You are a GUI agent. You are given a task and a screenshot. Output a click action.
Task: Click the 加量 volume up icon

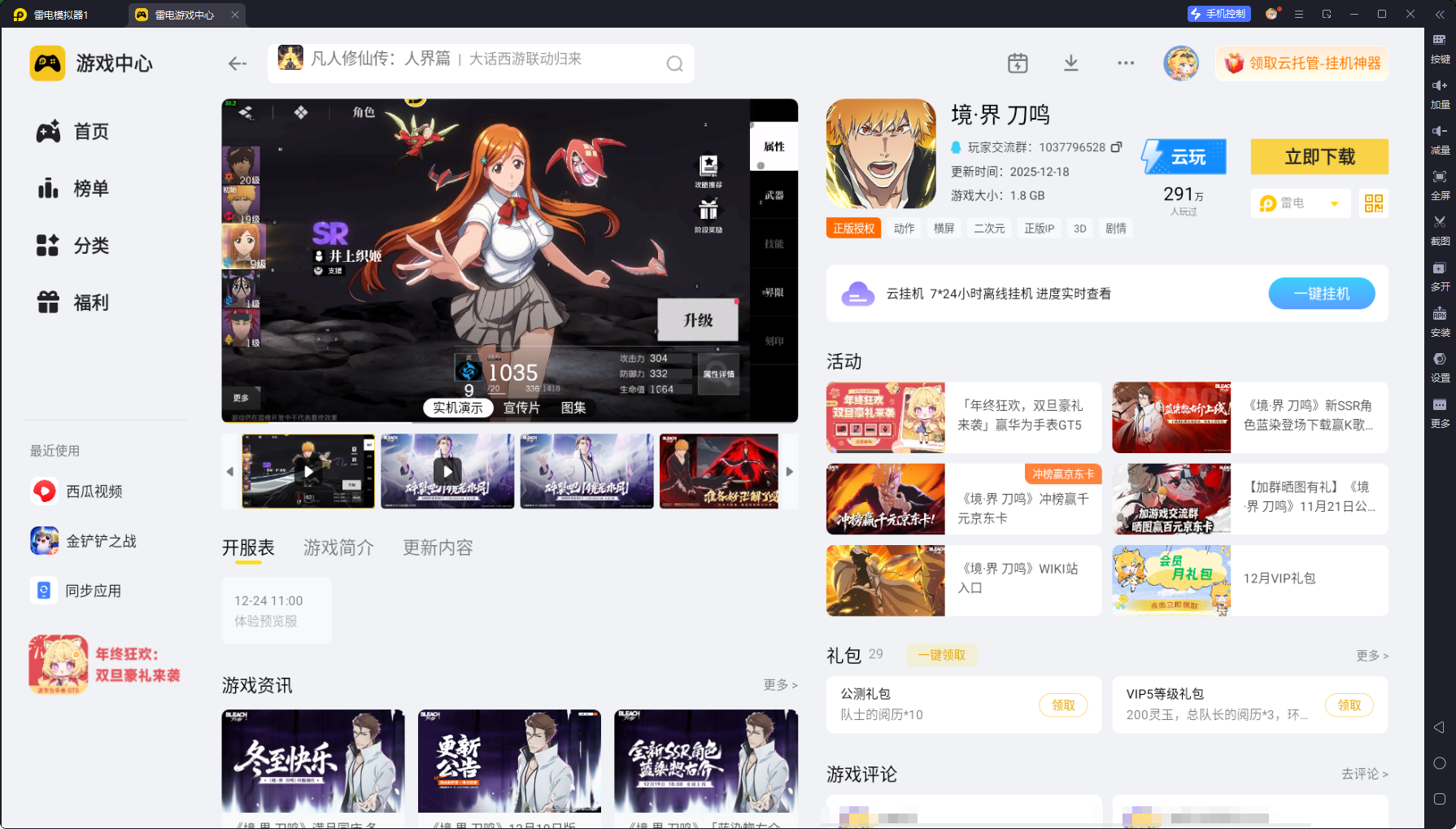point(1440,94)
